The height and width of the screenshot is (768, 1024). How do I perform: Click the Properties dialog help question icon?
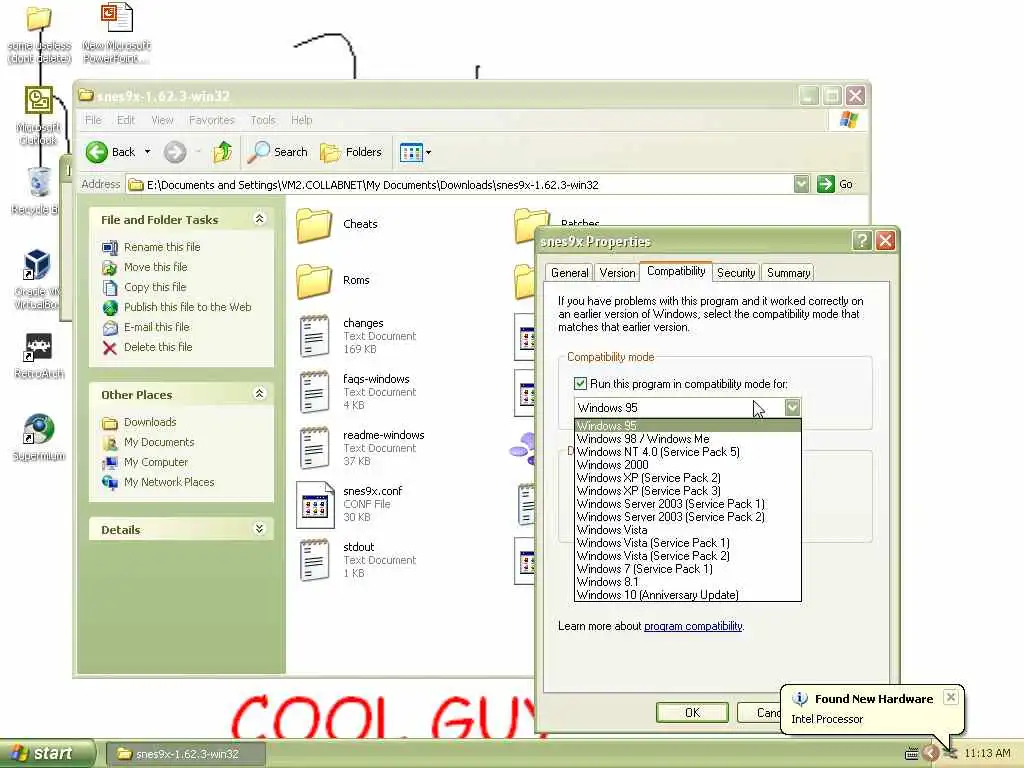tap(861, 241)
